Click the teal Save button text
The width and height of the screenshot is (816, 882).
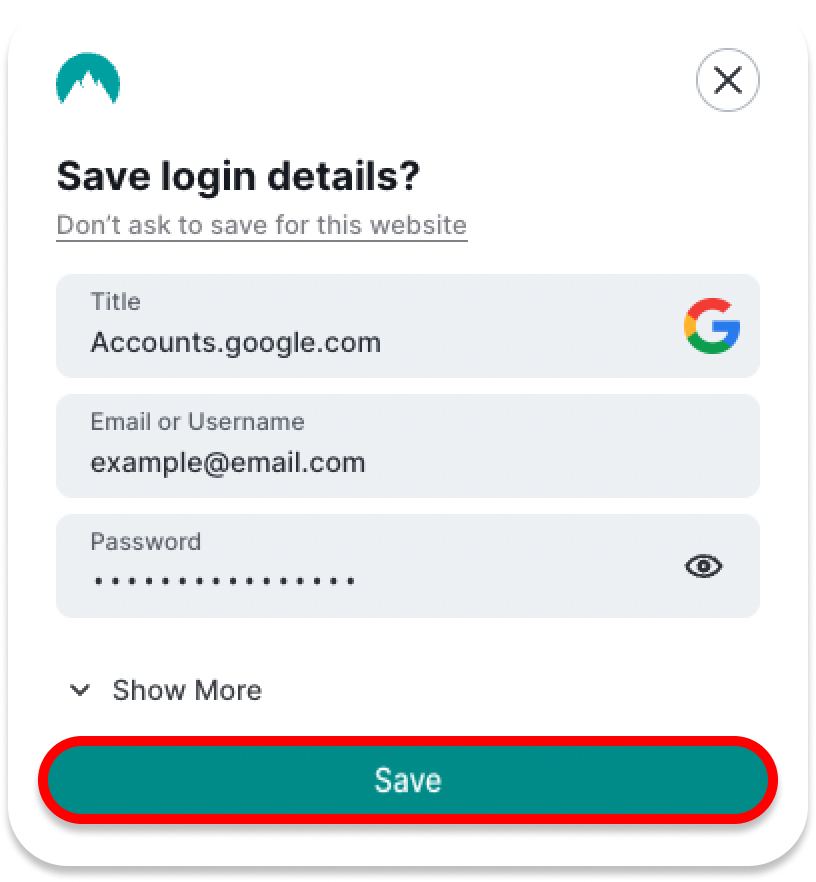click(x=408, y=780)
